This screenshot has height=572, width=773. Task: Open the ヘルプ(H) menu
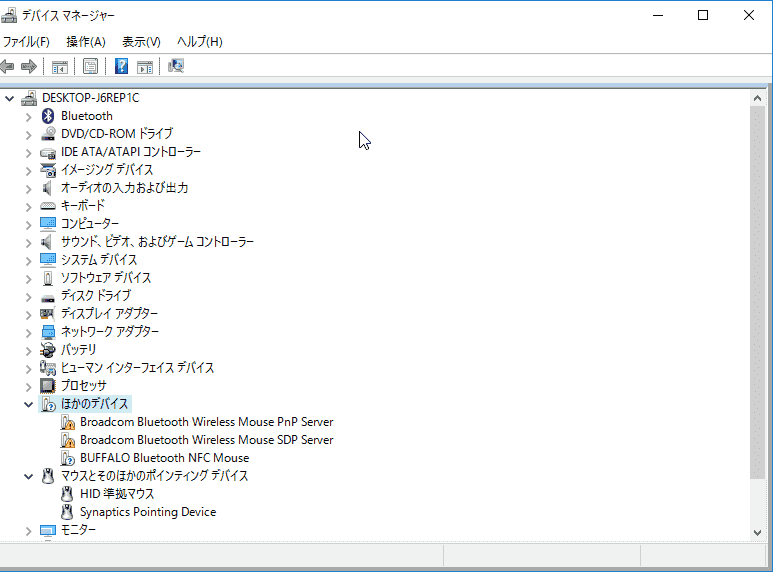(x=200, y=42)
